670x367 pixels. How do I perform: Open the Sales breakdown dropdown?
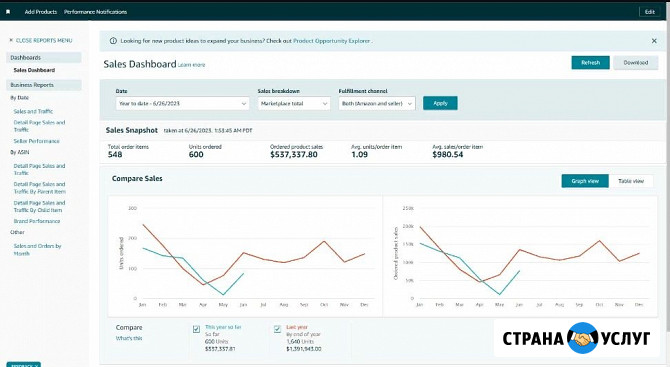click(x=294, y=103)
